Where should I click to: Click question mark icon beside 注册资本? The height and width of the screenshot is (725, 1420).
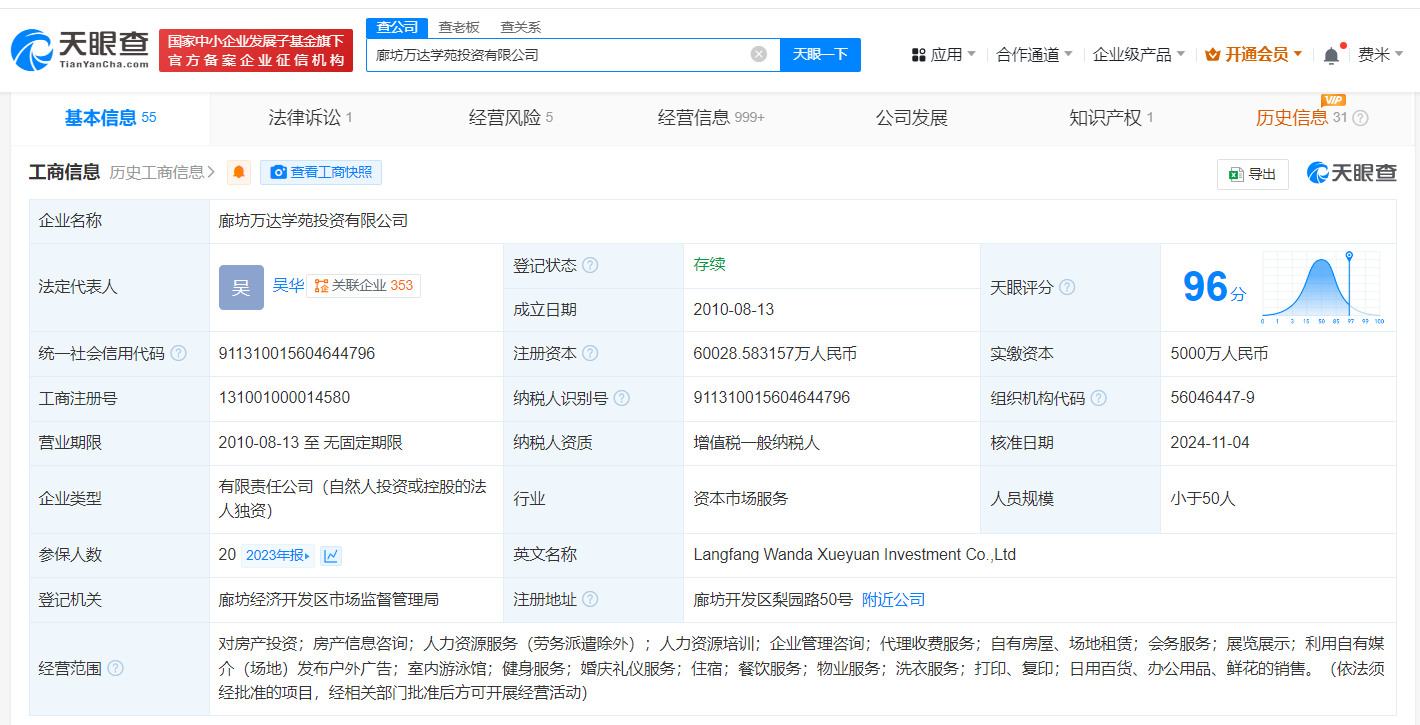pos(590,354)
